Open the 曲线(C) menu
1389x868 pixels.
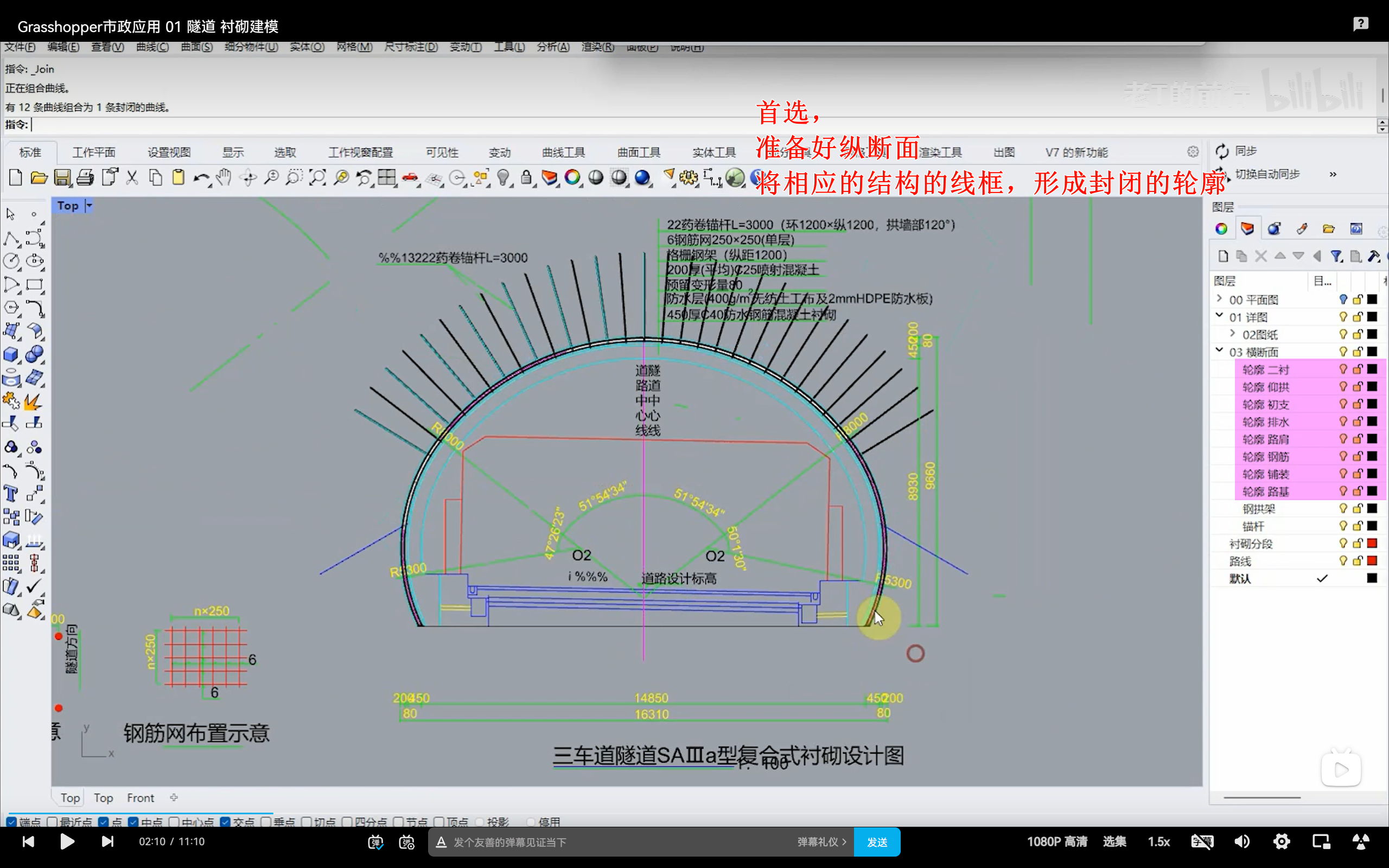pyautogui.click(x=152, y=47)
